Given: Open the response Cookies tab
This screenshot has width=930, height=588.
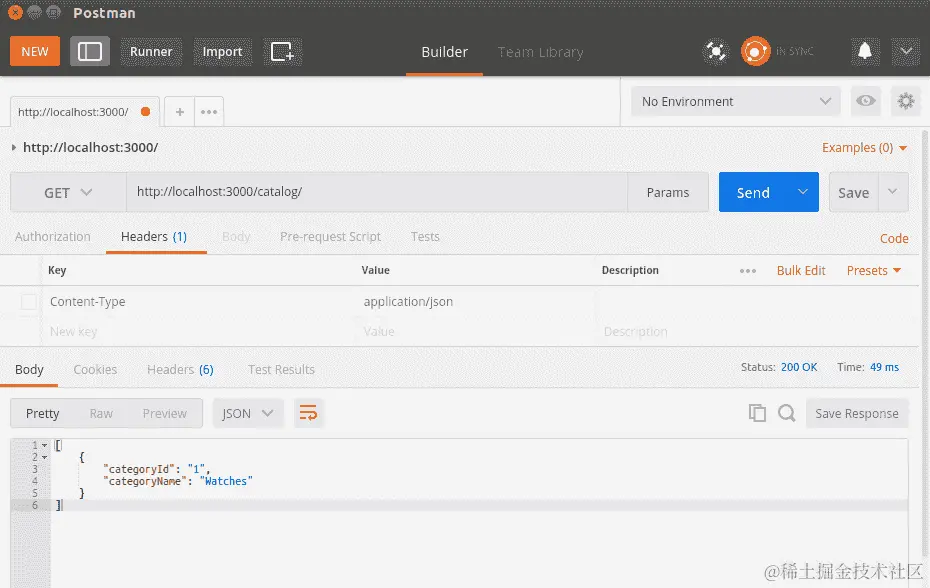Looking at the screenshot, I should coord(95,369).
